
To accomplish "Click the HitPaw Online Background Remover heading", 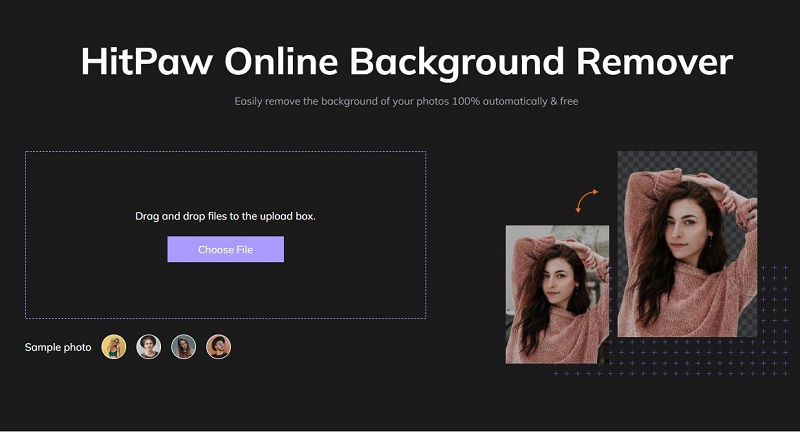I will coord(407,62).
